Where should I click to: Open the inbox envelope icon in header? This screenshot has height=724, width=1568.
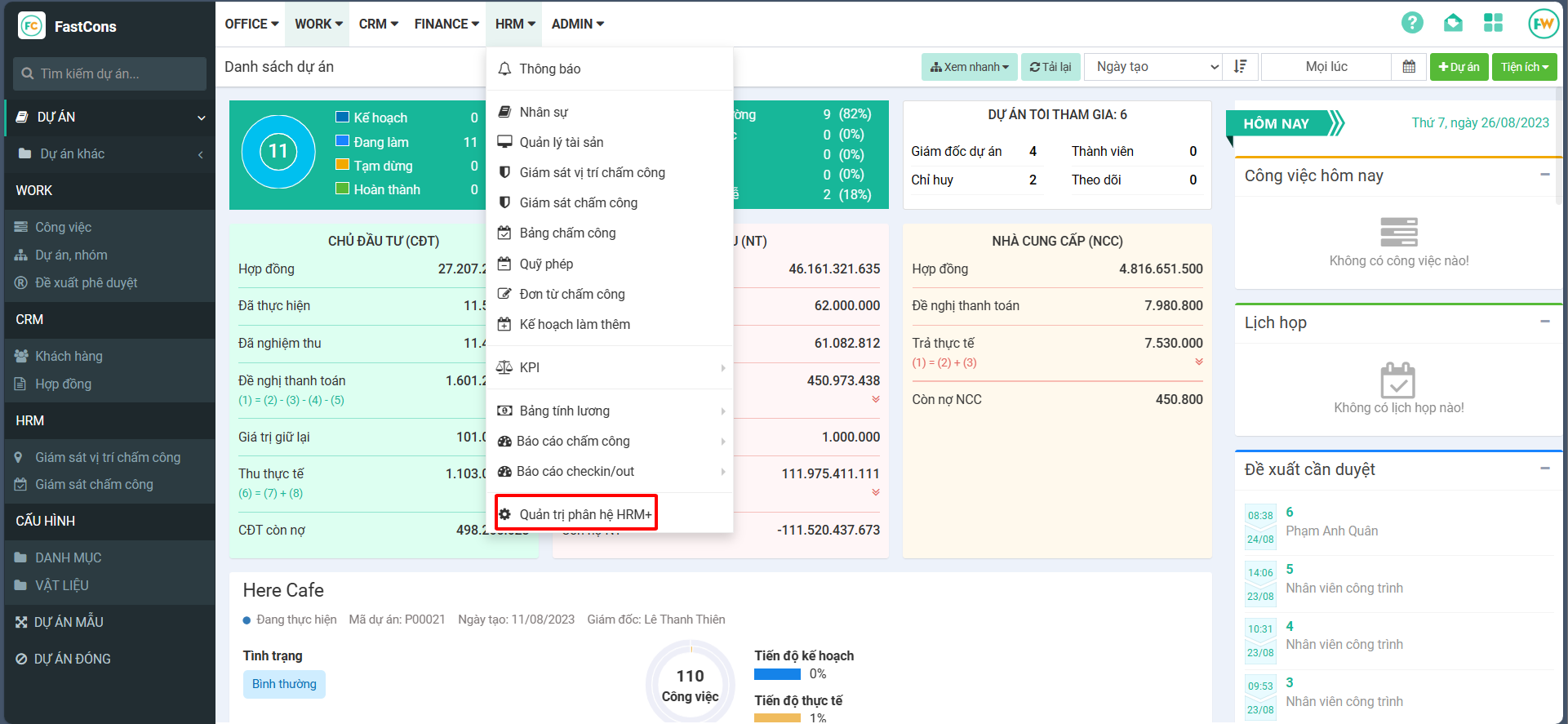pyautogui.click(x=1453, y=23)
